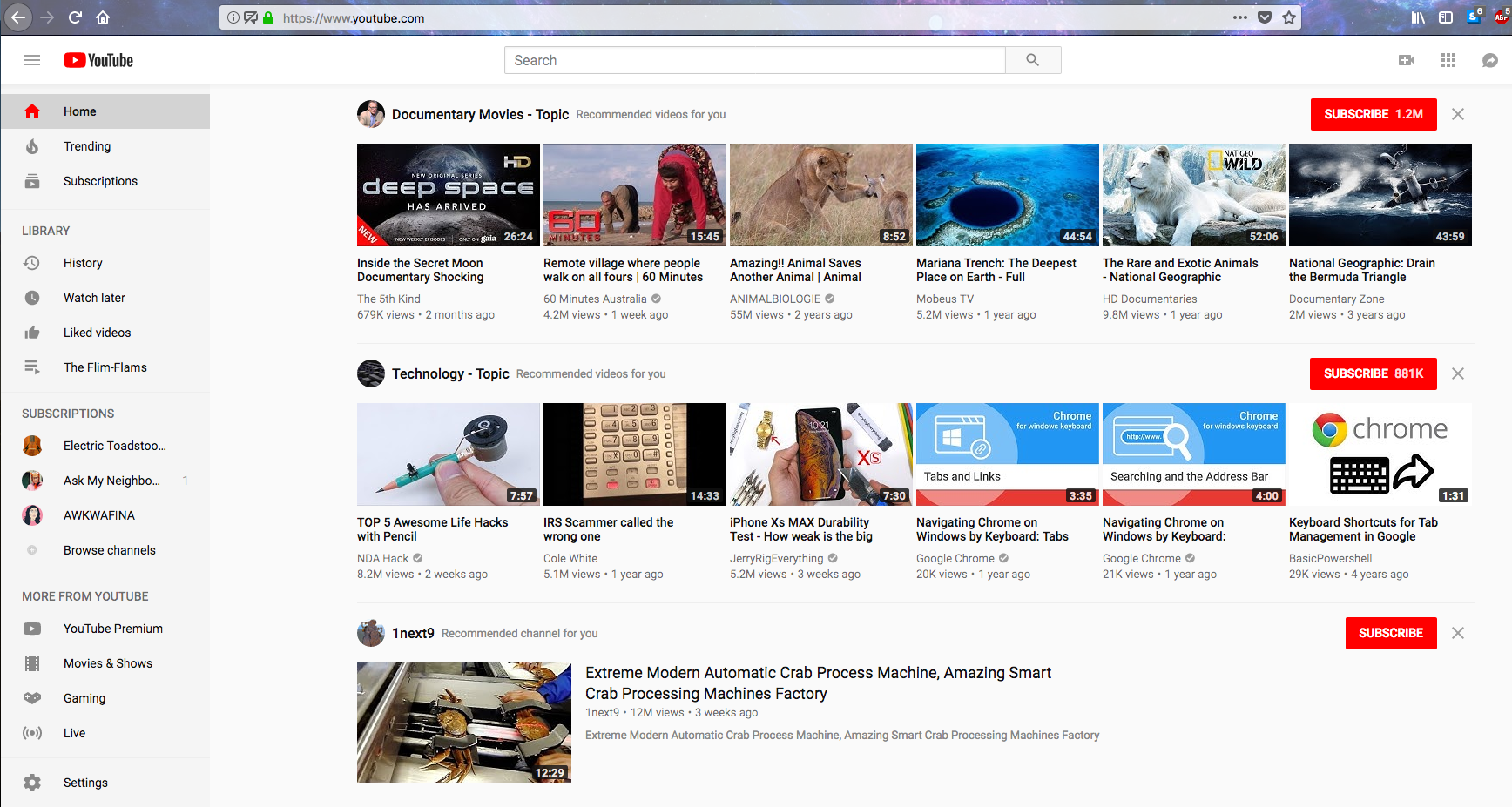This screenshot has width=1512, height=807.
Task: Select Home in the sidebar
Action: 105,111
